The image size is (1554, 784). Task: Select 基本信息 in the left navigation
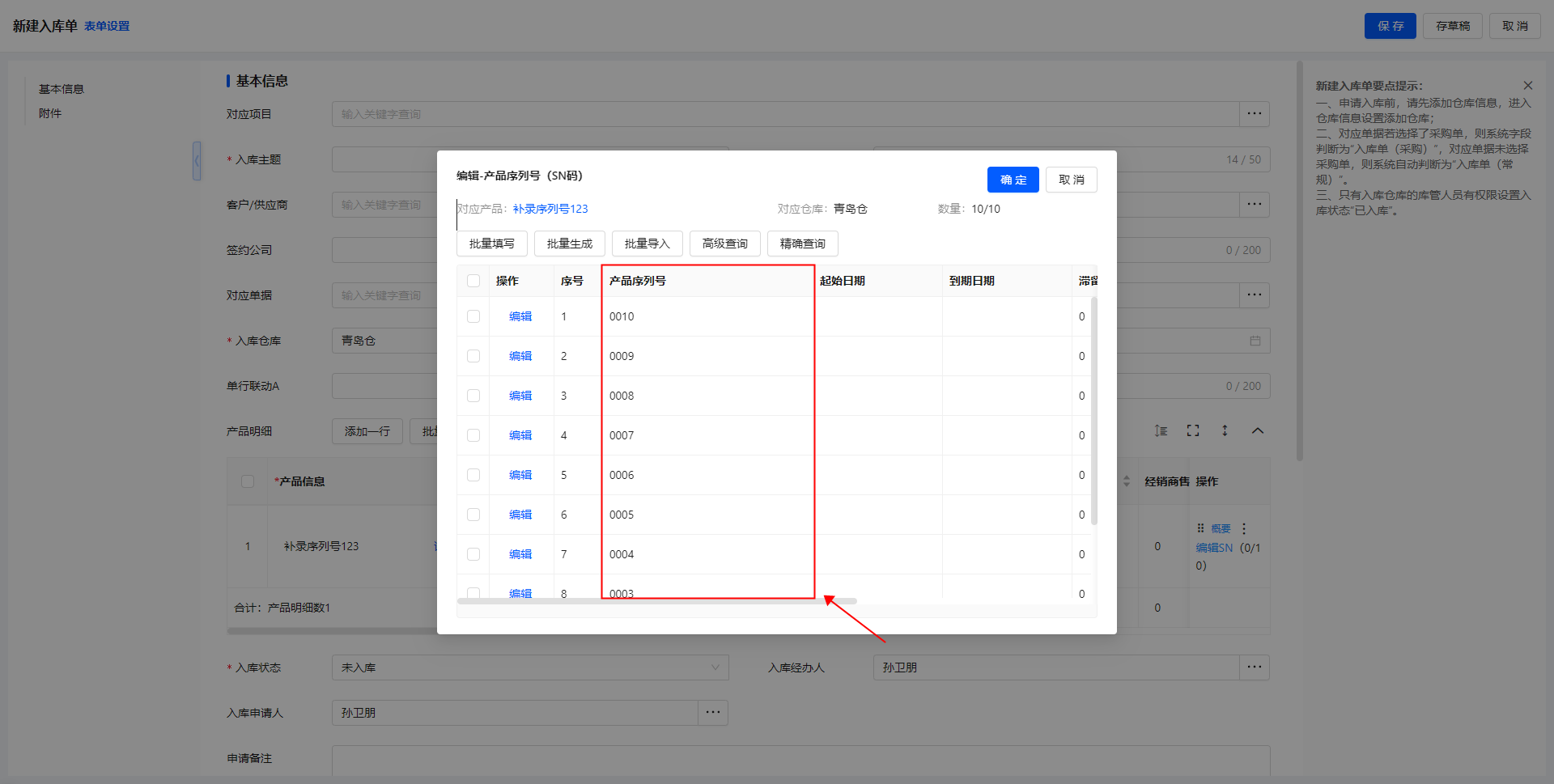[x=62, y=89]
